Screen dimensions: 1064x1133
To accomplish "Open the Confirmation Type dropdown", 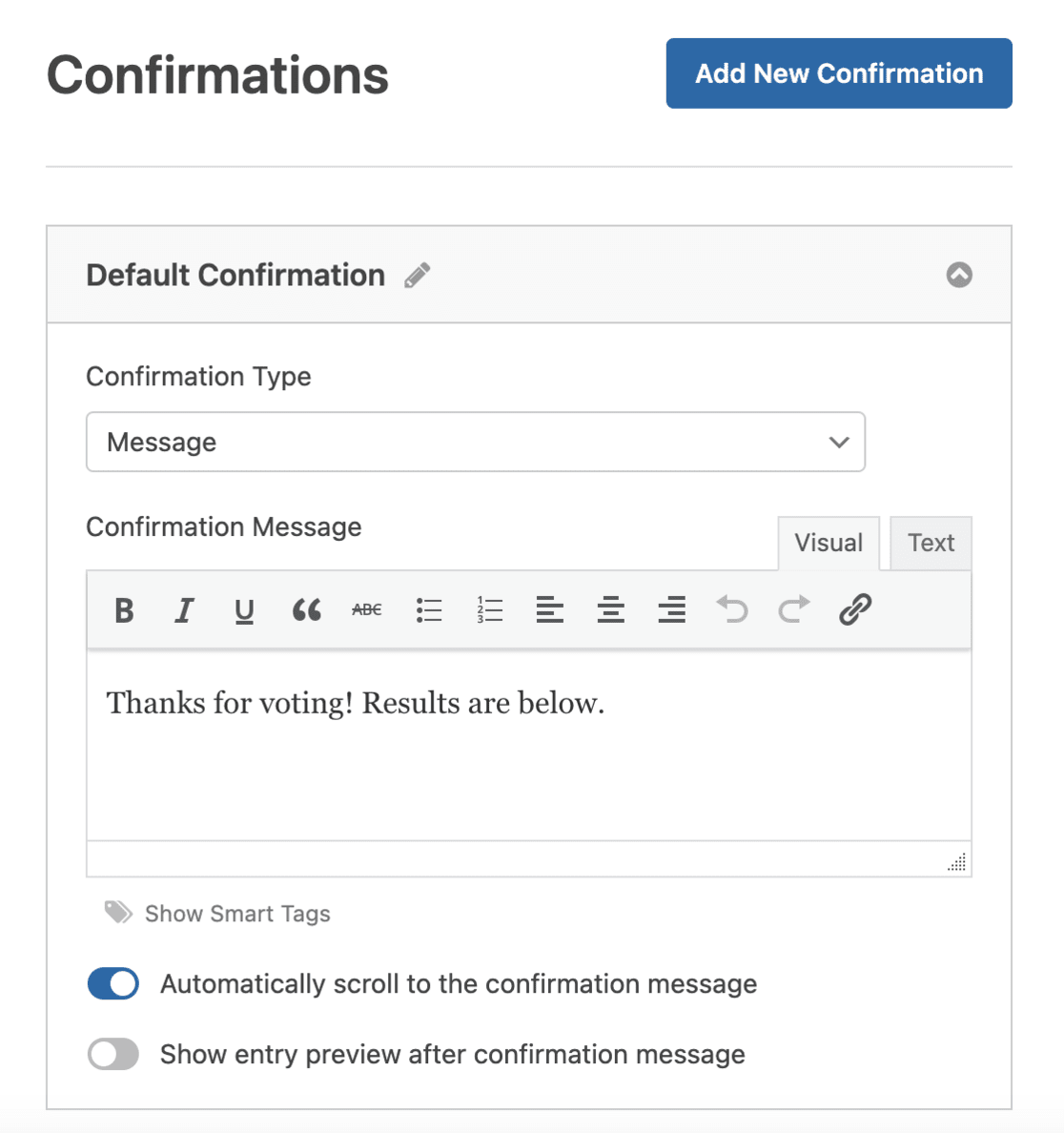I will tap(476, 442).
